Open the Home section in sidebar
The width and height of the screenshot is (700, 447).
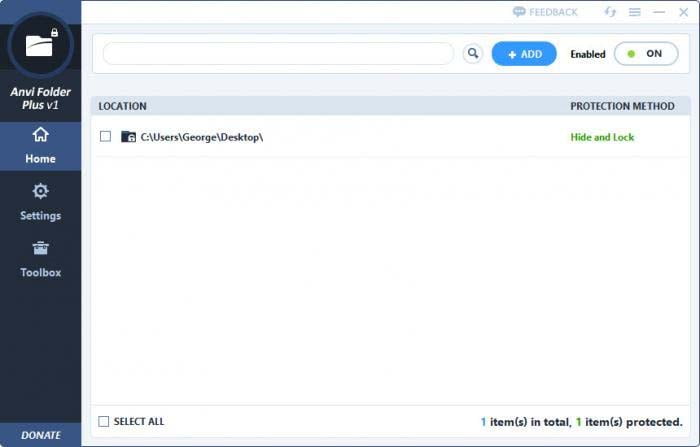click(41, 146)
